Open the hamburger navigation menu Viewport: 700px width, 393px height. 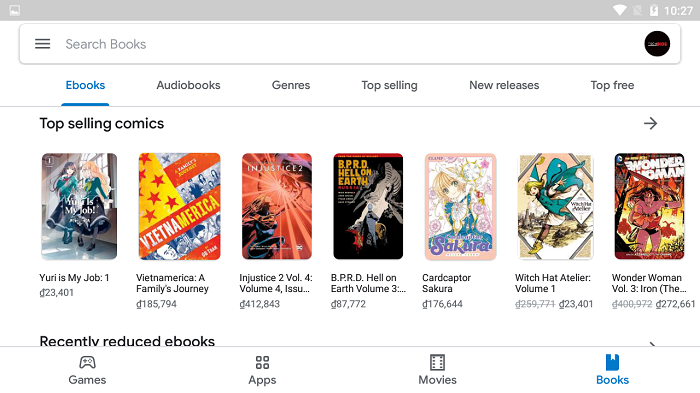42,44
